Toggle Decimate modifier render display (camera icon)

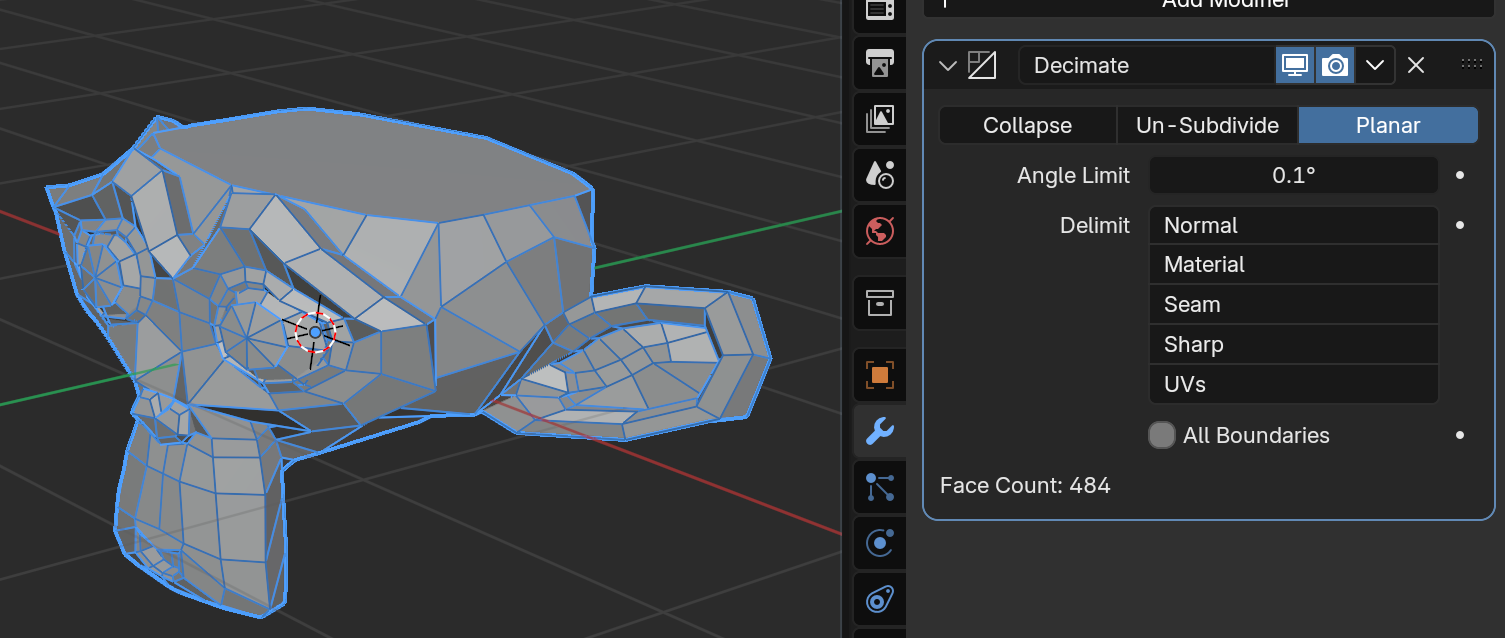(1334, 65)
